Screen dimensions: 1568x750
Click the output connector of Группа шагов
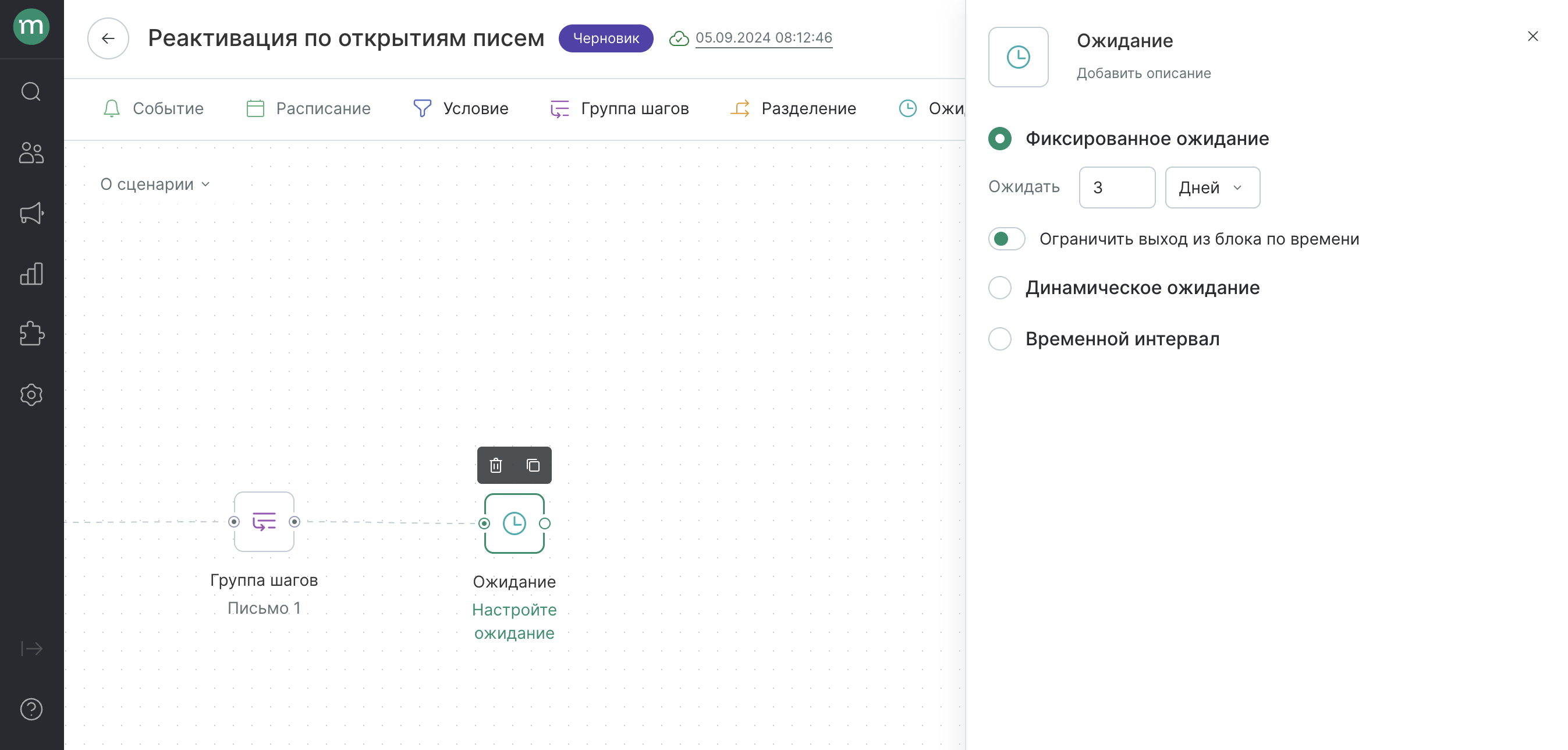pyautogui.click(x=294, y=522)
